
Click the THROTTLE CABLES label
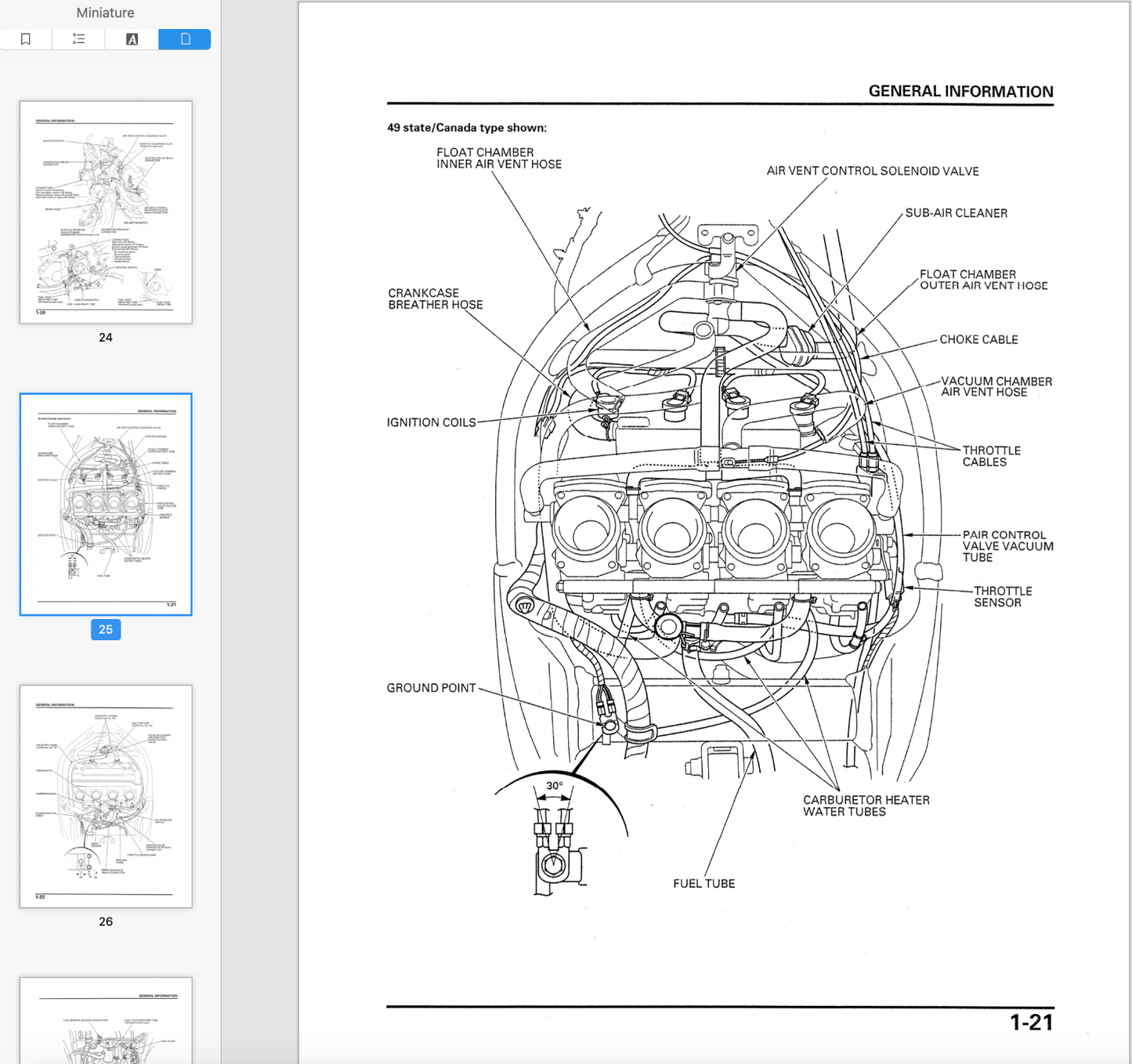(991, 456)
